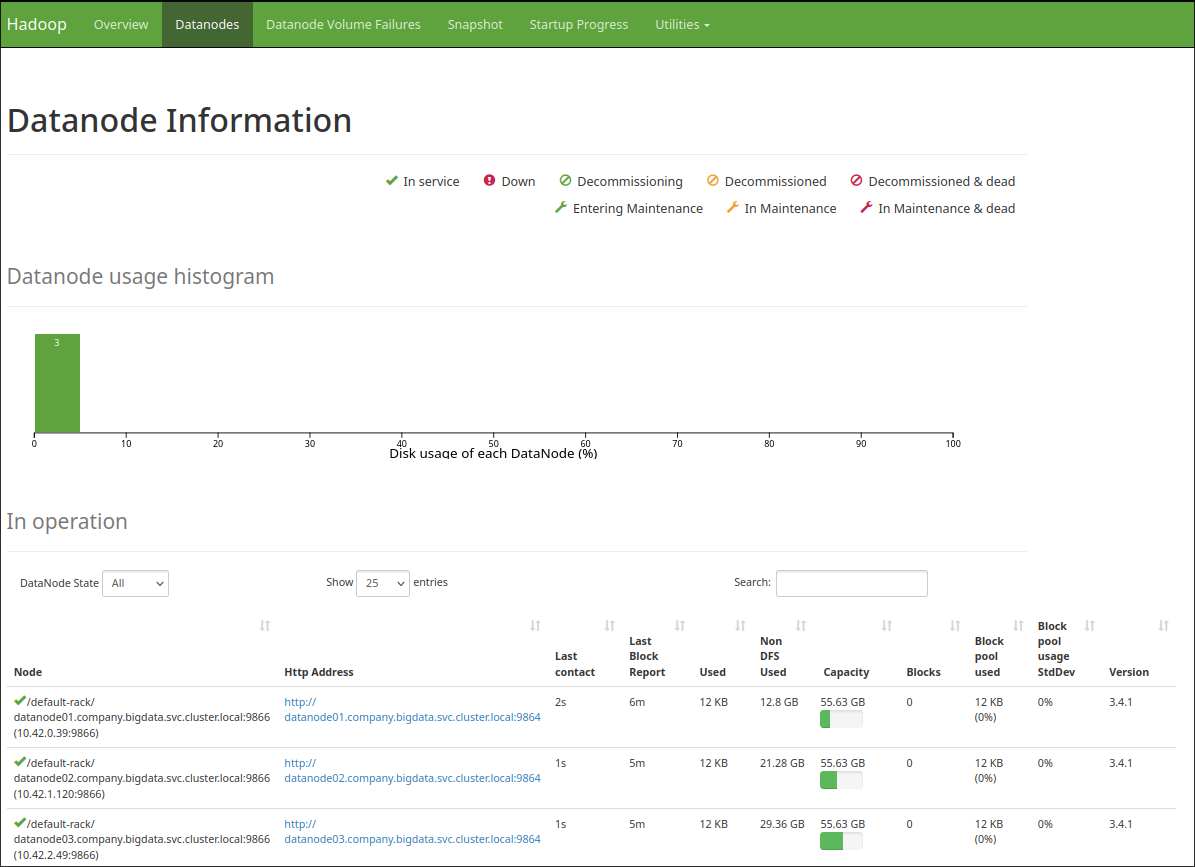Click the Decommissioning legend icon

(565, 181)
